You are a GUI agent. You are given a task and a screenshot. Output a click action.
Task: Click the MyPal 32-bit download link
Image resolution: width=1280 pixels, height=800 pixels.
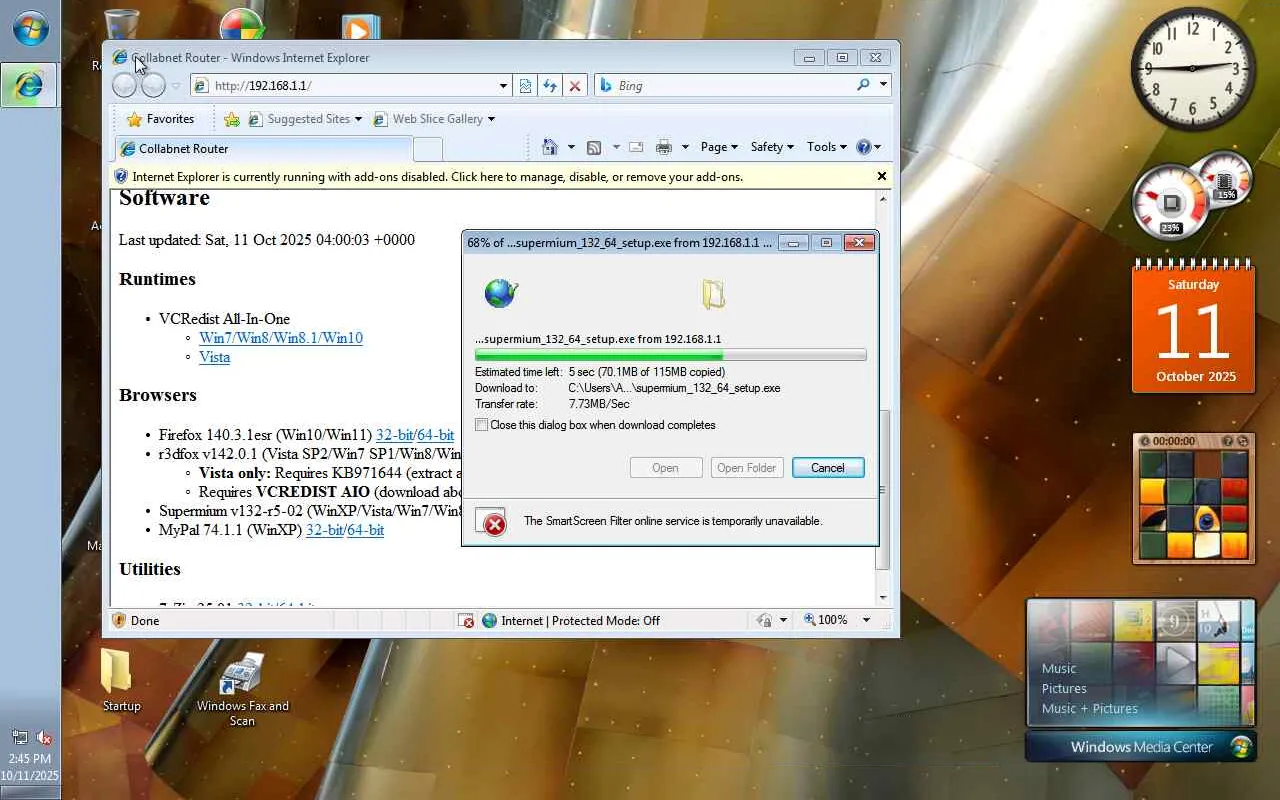click(324, 530)
